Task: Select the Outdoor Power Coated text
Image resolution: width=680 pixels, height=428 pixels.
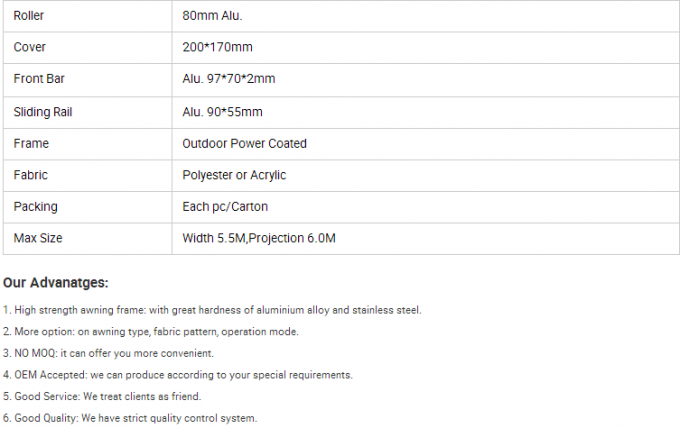Action: (244, 144)
